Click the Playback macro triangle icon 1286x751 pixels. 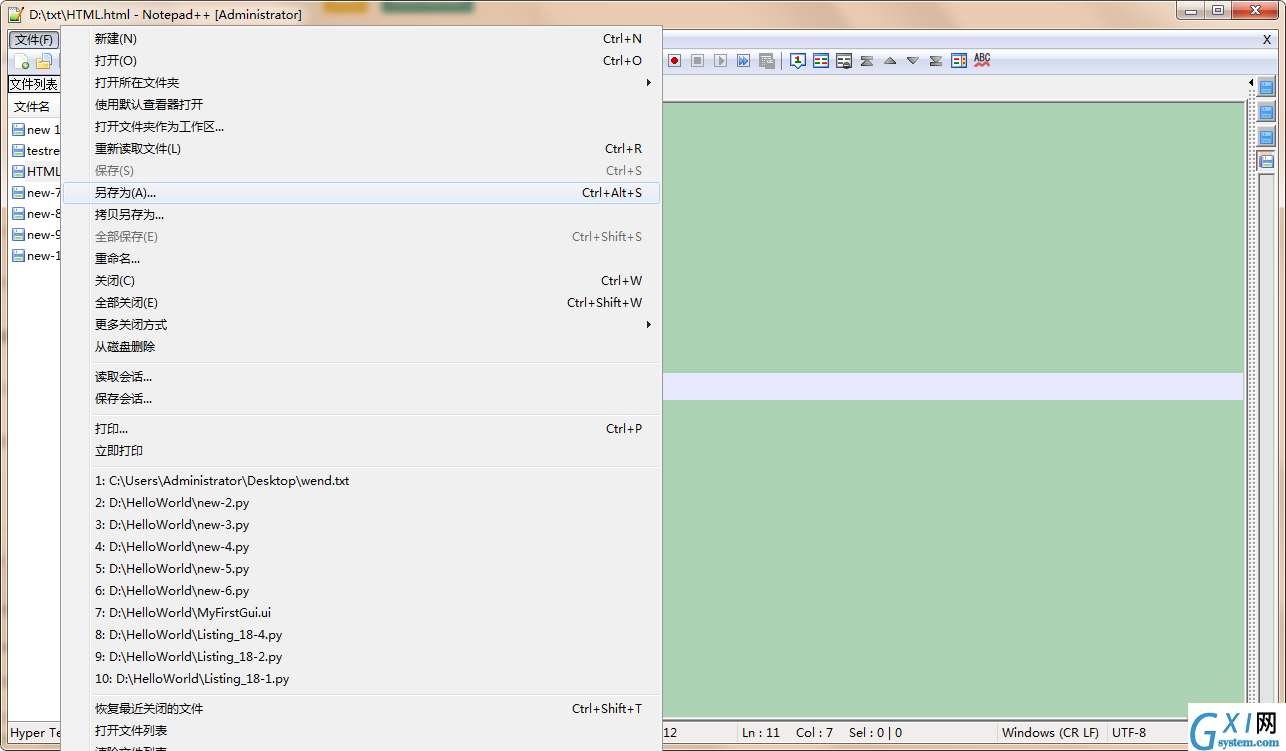pos(721,61)
